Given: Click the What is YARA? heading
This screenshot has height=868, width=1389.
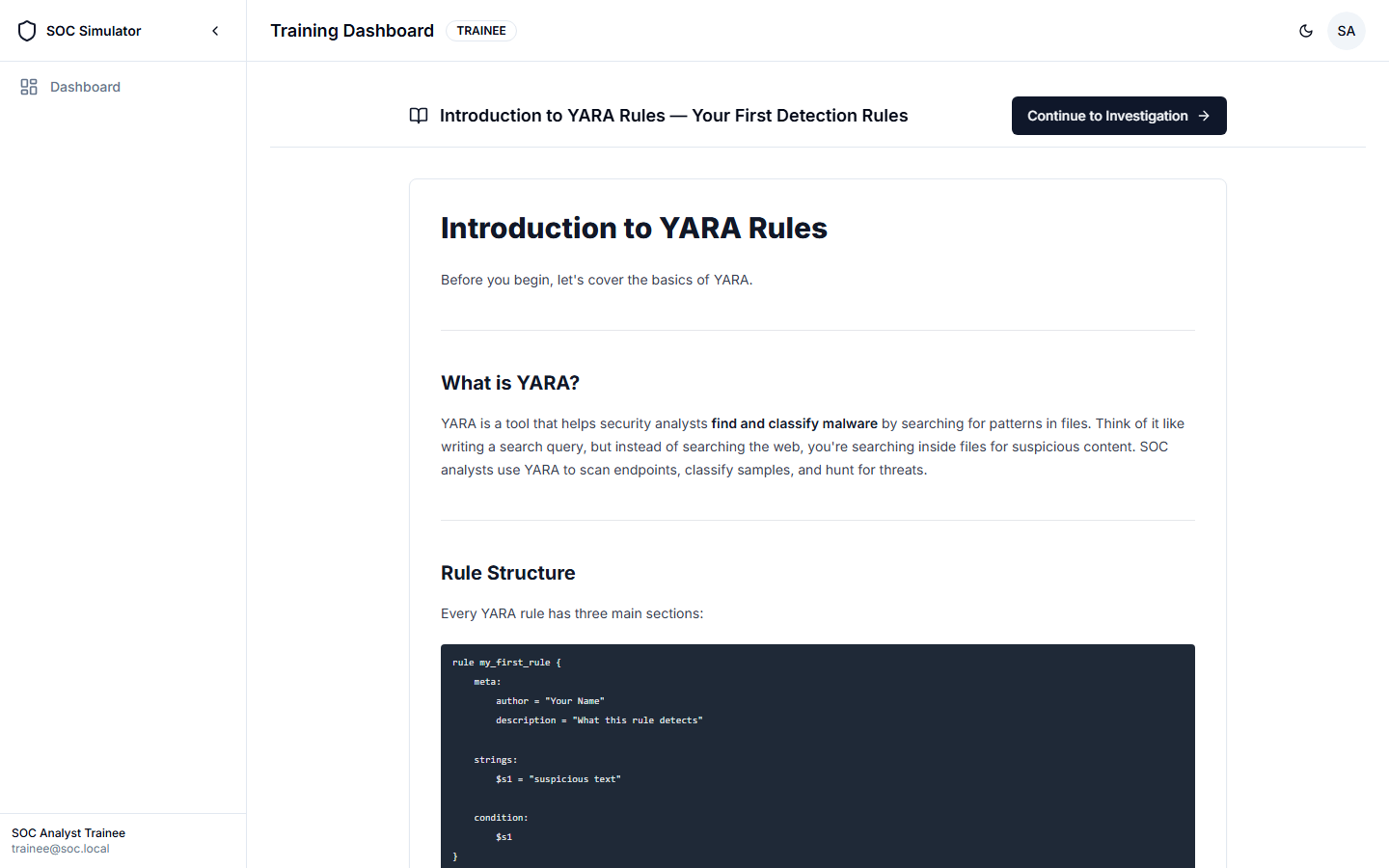Looking at the screenshot, I should tap(510, 383).
